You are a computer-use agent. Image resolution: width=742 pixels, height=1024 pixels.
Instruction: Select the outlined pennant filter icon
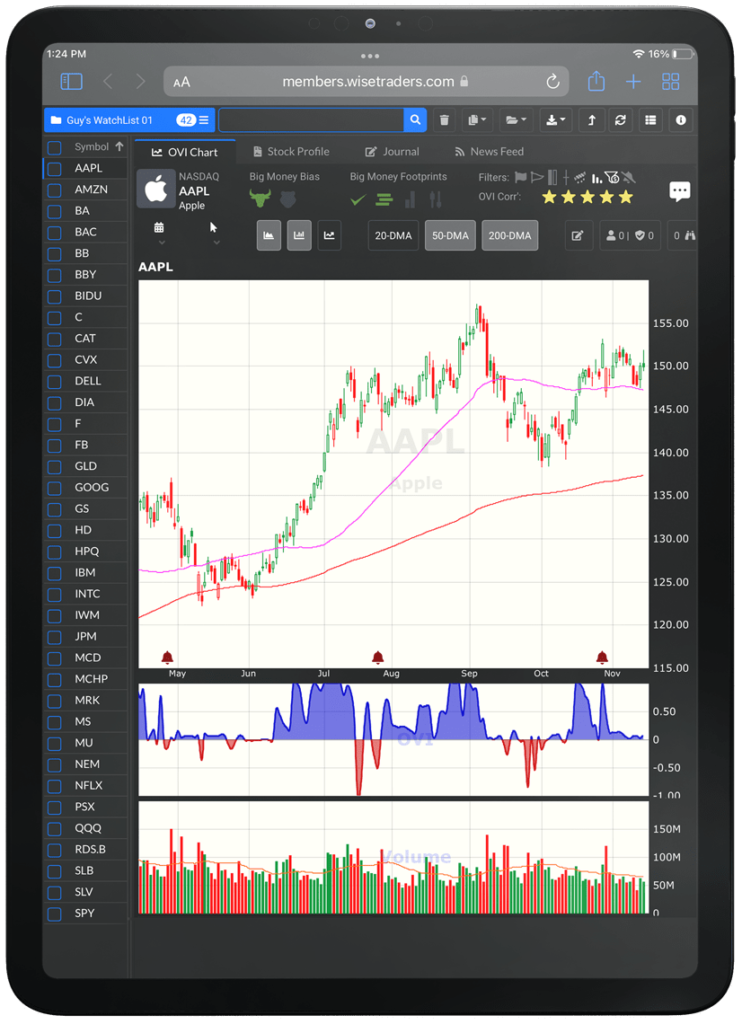pos(537,177)
